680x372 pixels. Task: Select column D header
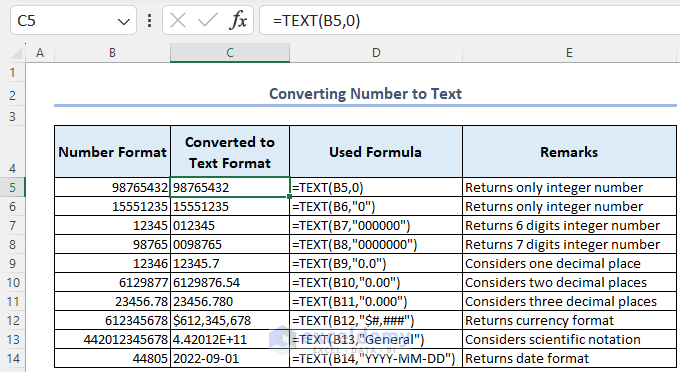376,53
